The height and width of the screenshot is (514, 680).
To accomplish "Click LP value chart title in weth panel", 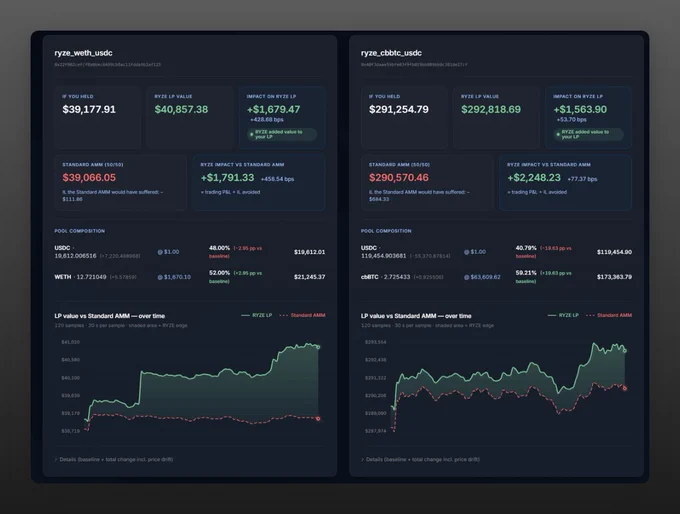I will (110, 316).
